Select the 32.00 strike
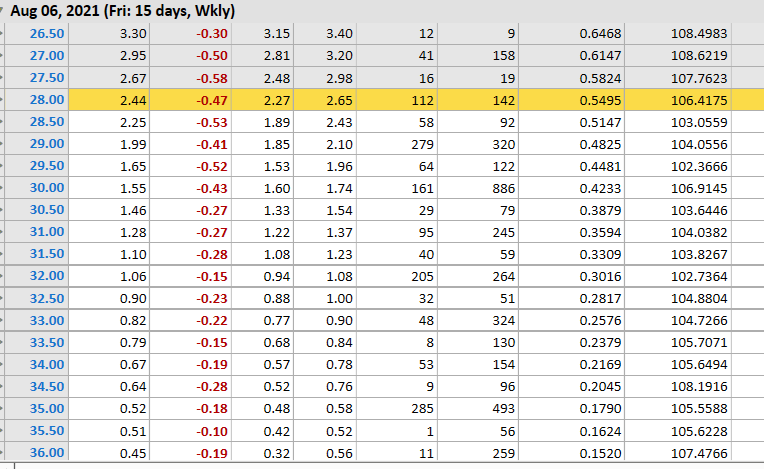This screenshot has height=469, width=764. pos(47,276)
